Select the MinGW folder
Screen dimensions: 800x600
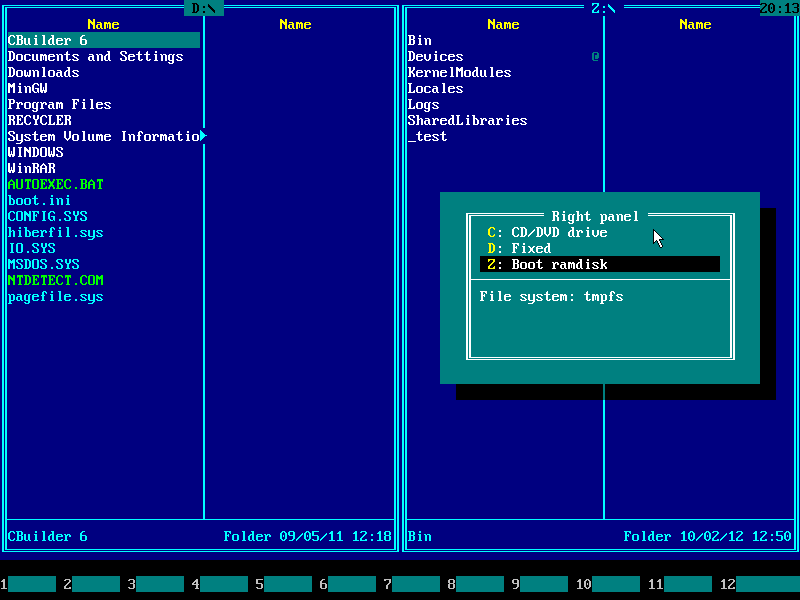[x=28, y=88]
